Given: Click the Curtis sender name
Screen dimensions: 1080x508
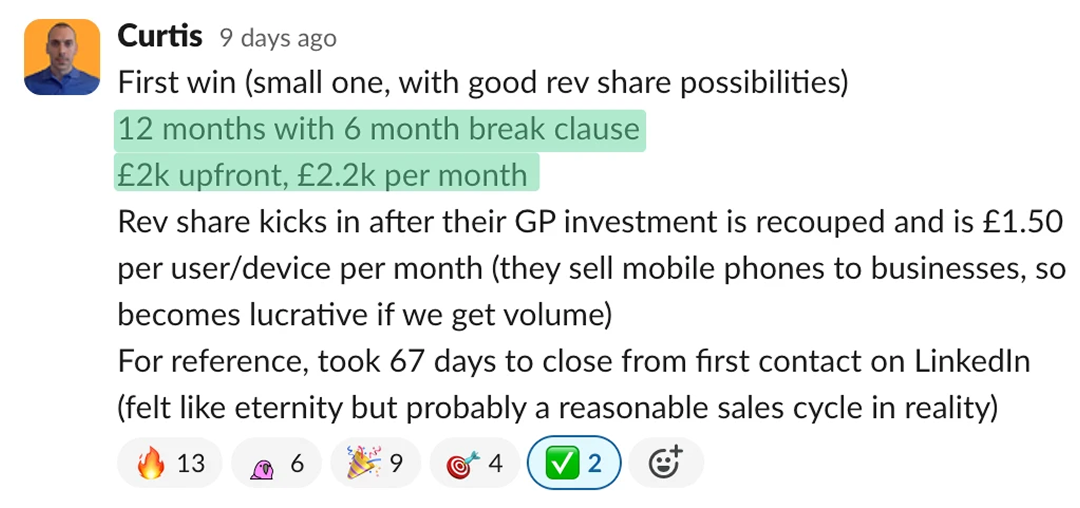Looking at the screenshot, I should pos(160,37).
